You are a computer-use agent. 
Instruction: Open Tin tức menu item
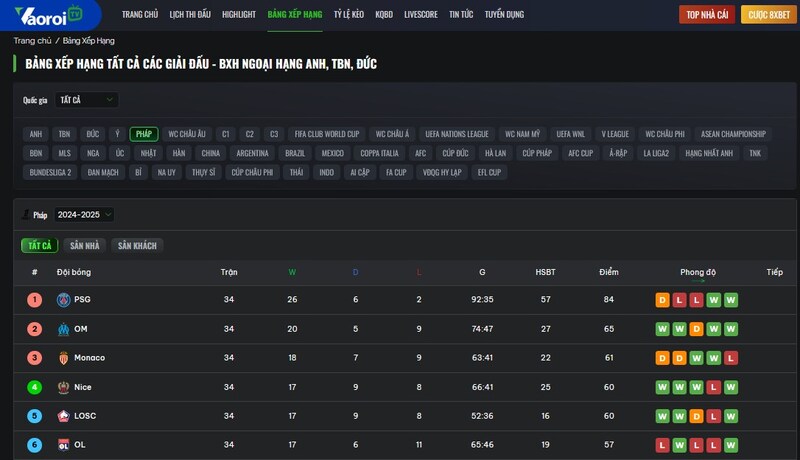(x=461, y=15)
